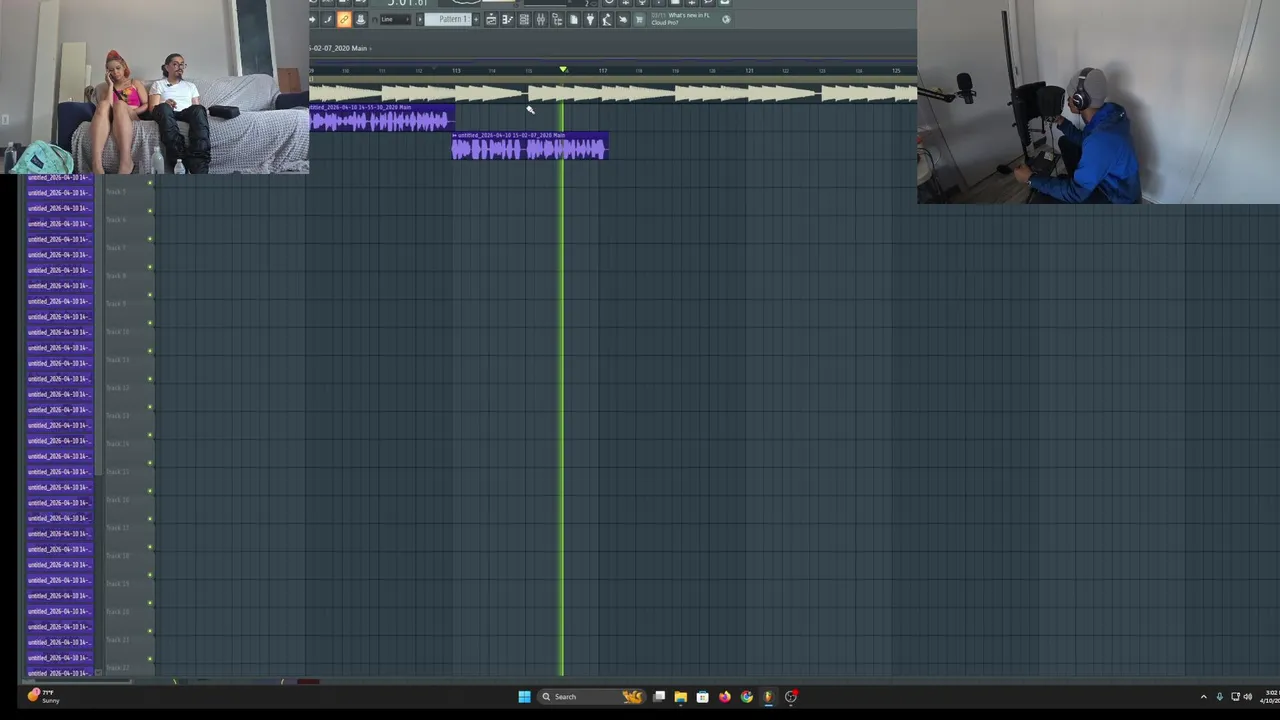Open the Pattern 1 selector

tap(448, 19)
